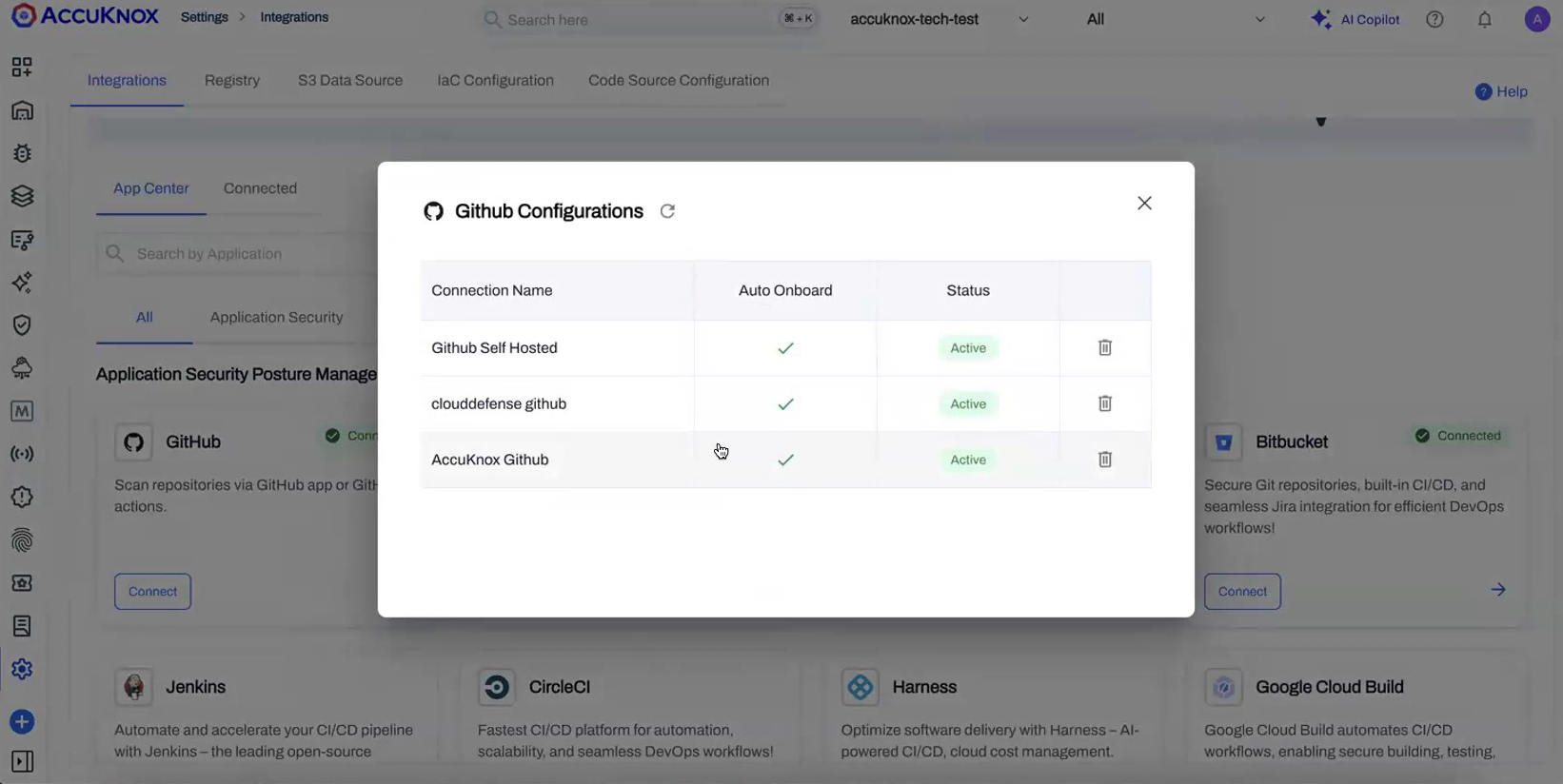The image size is (1563, 784).
Task: Open the user profile avatar A
Action: tap(1537, 19)
